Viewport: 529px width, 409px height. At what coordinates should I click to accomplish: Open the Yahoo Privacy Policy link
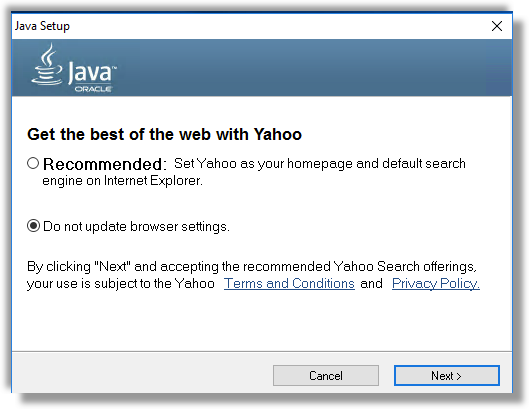pos(436,283)
